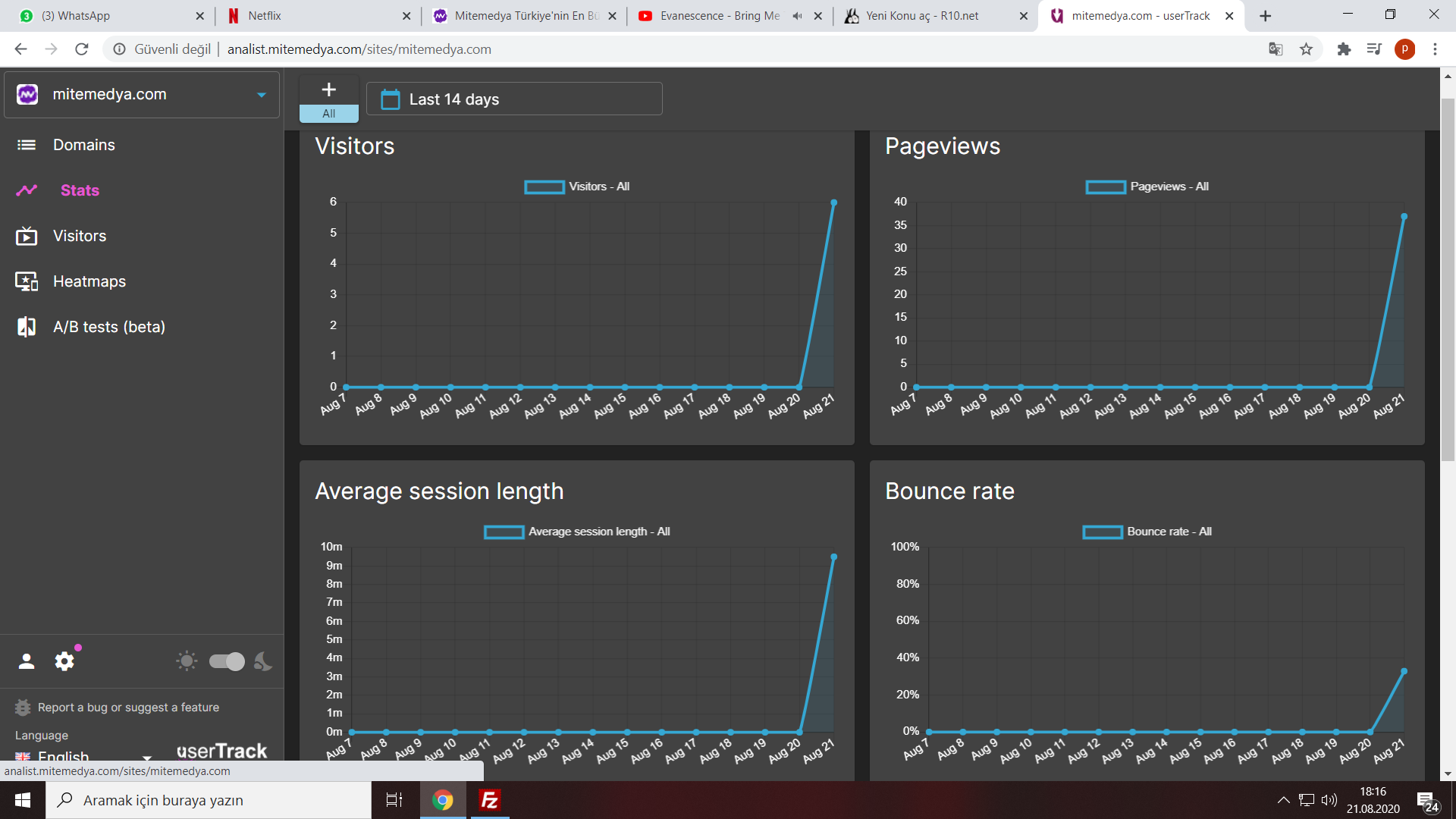Click site info 'Güvenli değil' icon
This screenshot has width=1456, height=819.
(119, 49)
